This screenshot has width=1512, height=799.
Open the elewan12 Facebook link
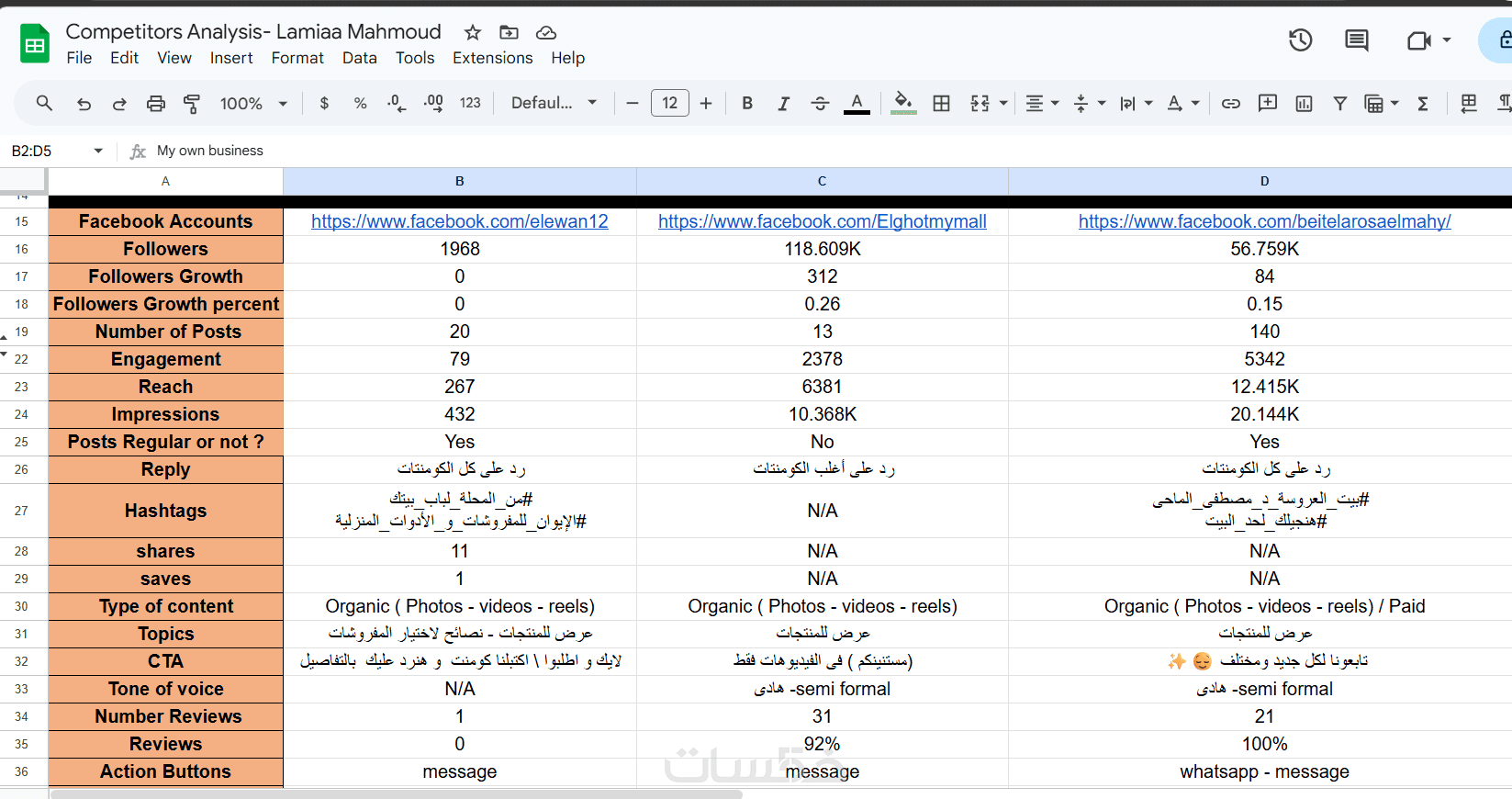pyautogui.click(x=460, y=221)
